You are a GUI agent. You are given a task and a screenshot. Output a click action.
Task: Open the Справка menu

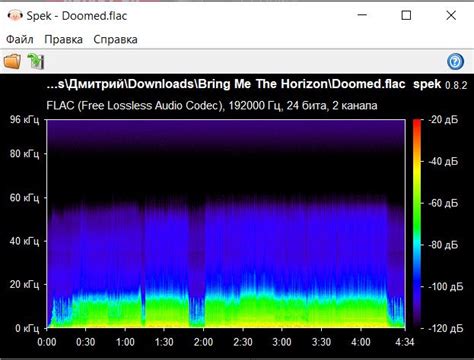(x=115, y=39)
